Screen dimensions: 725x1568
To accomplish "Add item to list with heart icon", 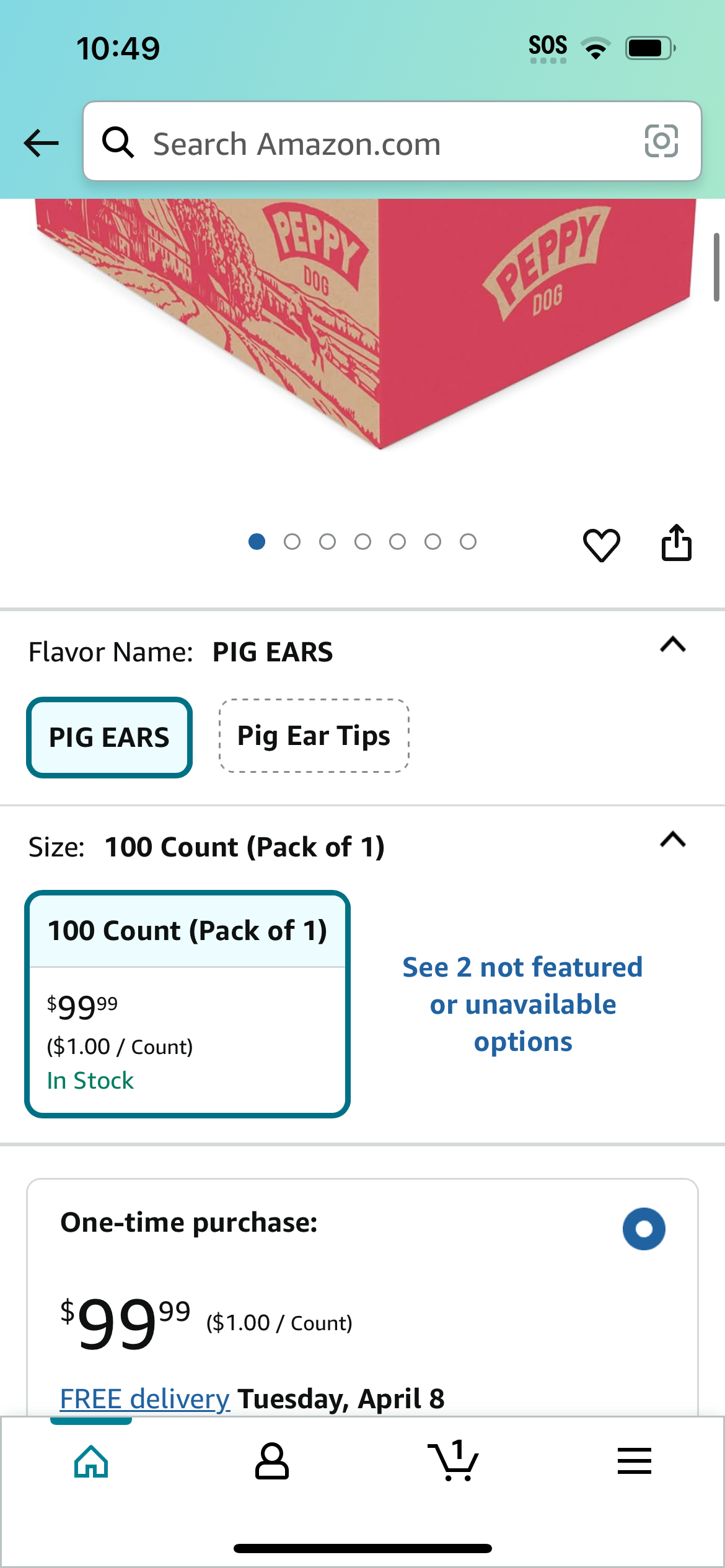I will pos(601,545).
